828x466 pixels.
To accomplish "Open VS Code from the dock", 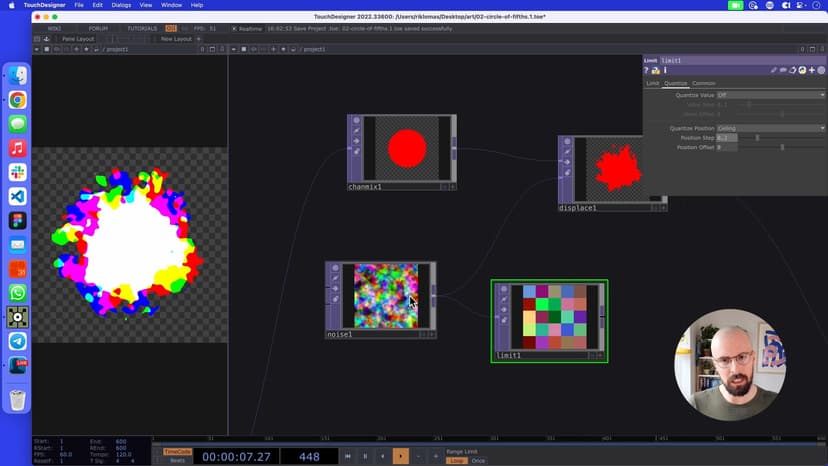I will (17, 196).
